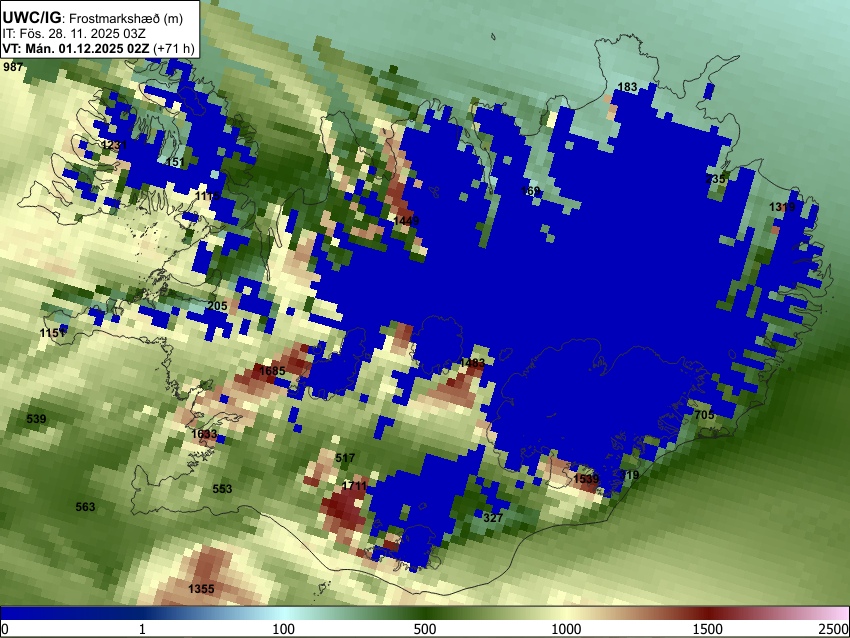Click the "517" value on the map
Viewport: 850px width, 638px height.
(345, 458)
